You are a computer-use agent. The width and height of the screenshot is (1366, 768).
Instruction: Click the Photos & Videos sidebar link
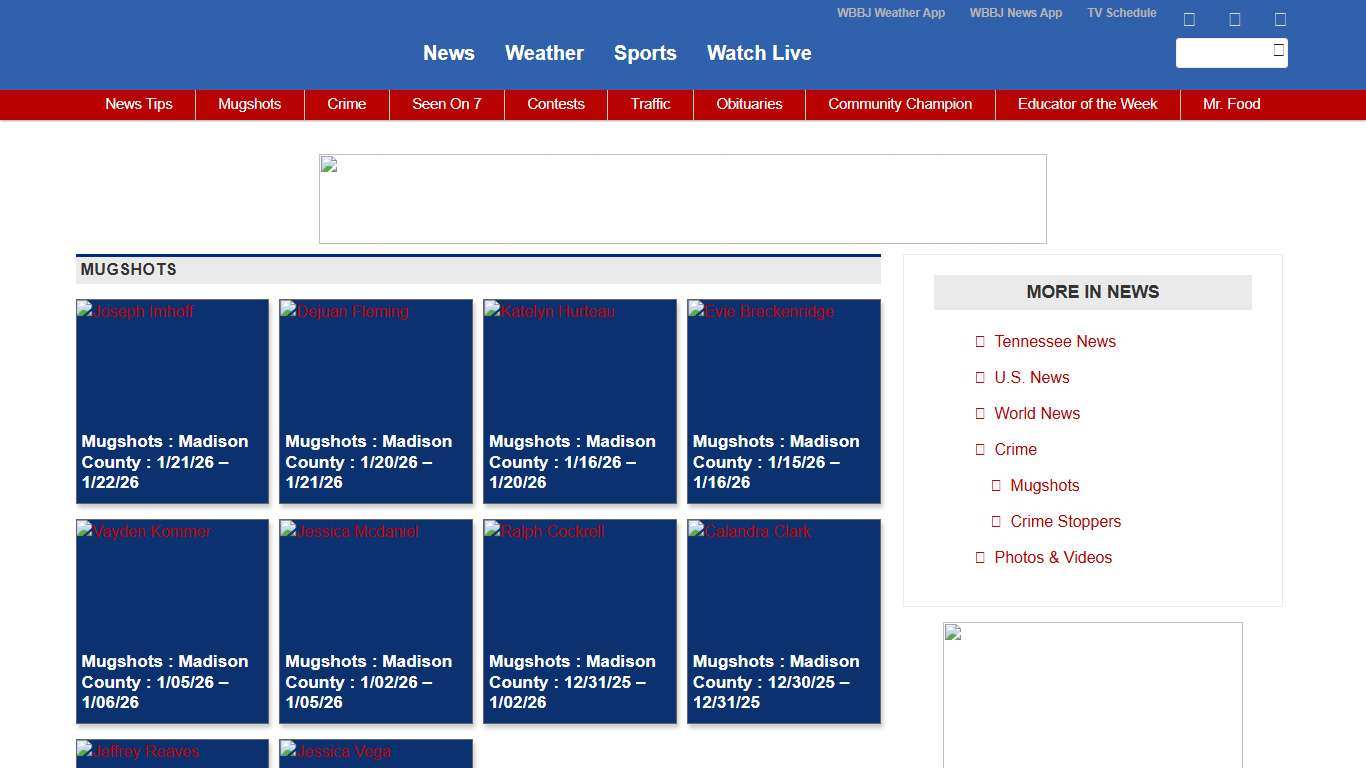coord(1052,557)
